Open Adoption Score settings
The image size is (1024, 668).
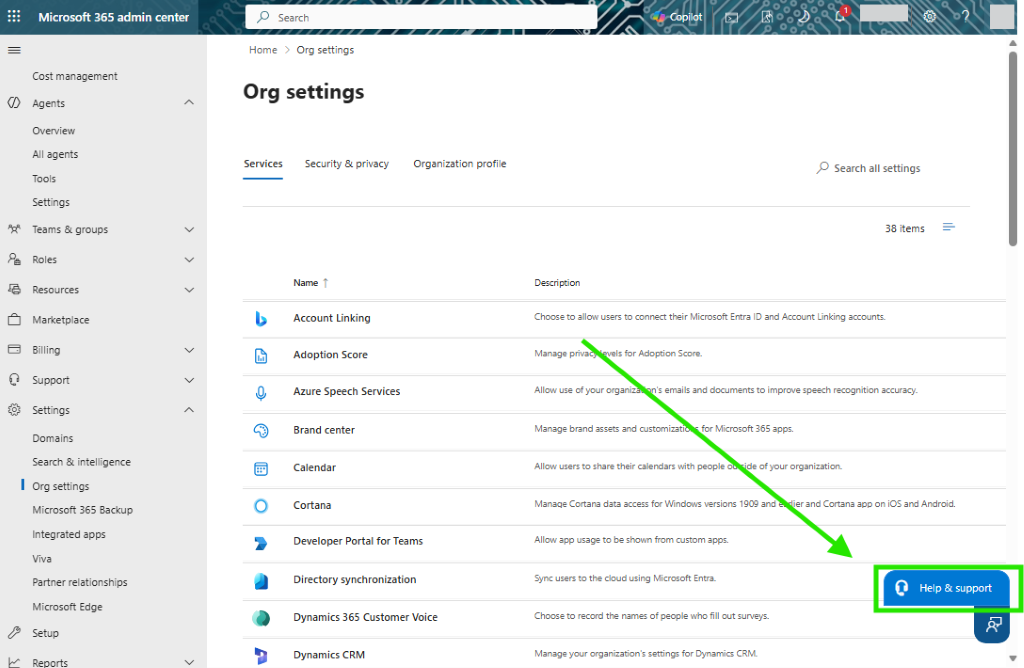[330, 355]
